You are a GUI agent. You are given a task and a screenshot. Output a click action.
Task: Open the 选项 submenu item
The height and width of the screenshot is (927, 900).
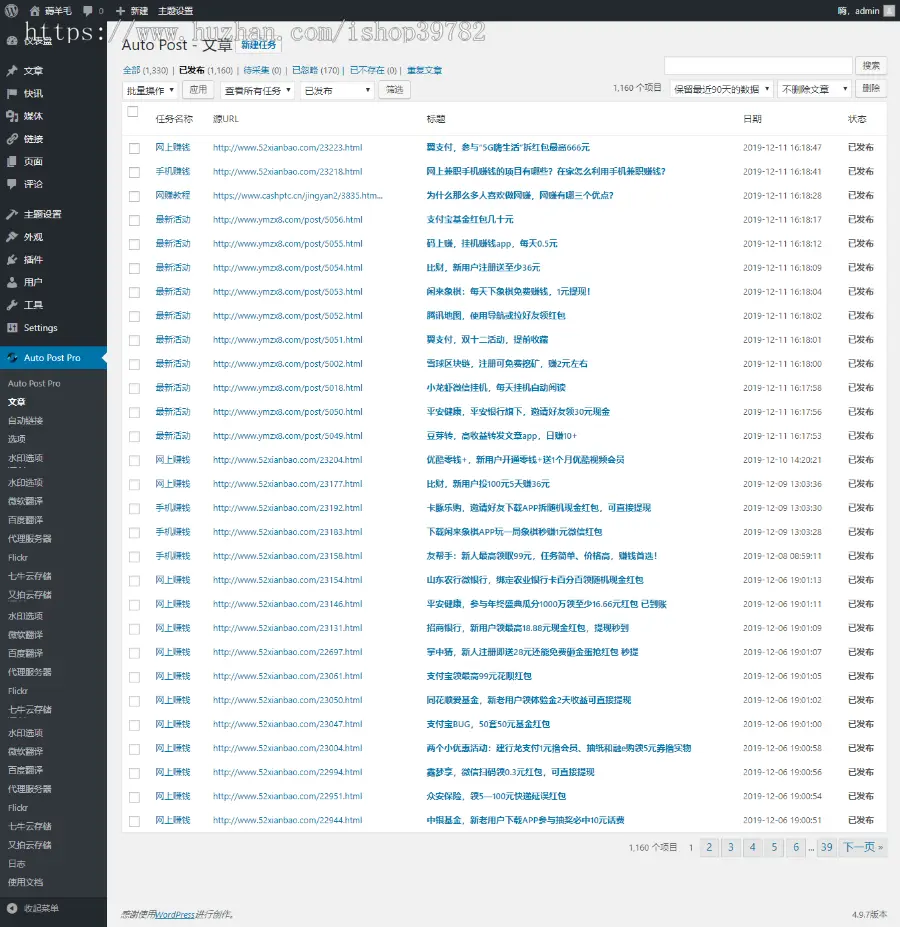pyautogui.click(x=17, y=439)
